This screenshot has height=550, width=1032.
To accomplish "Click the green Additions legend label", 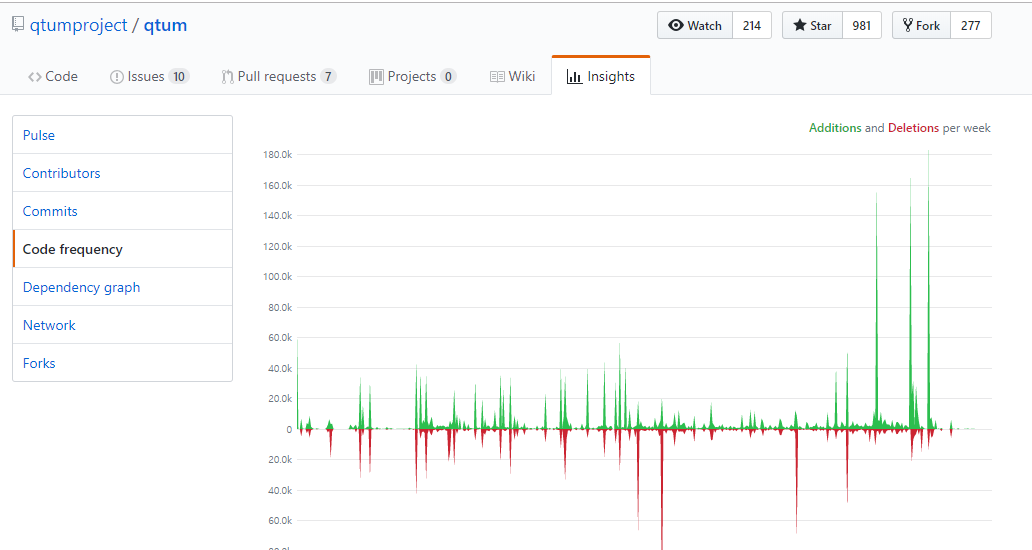I will (835, 128).
